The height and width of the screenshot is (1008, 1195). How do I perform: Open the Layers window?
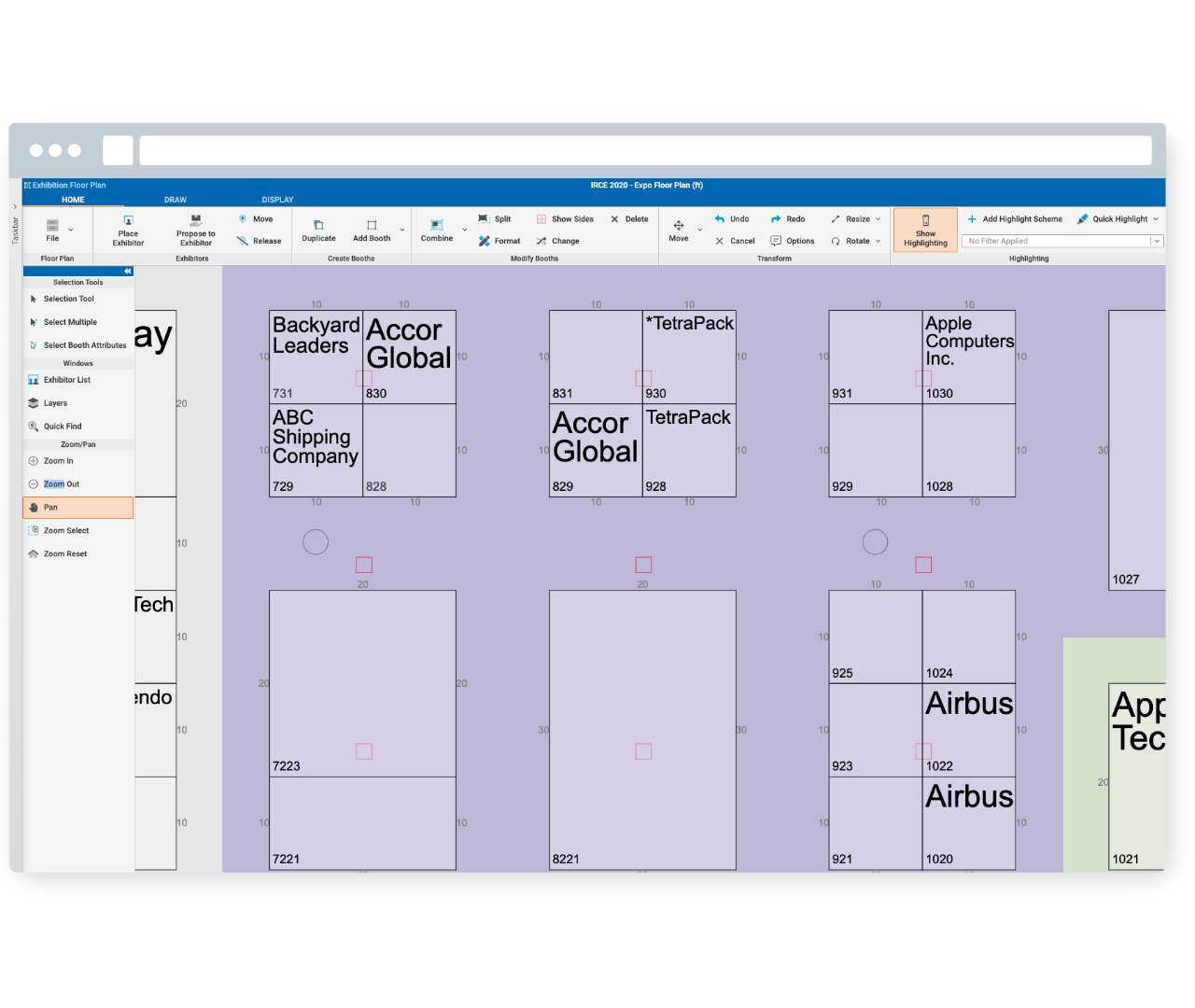tap(78, 403)
